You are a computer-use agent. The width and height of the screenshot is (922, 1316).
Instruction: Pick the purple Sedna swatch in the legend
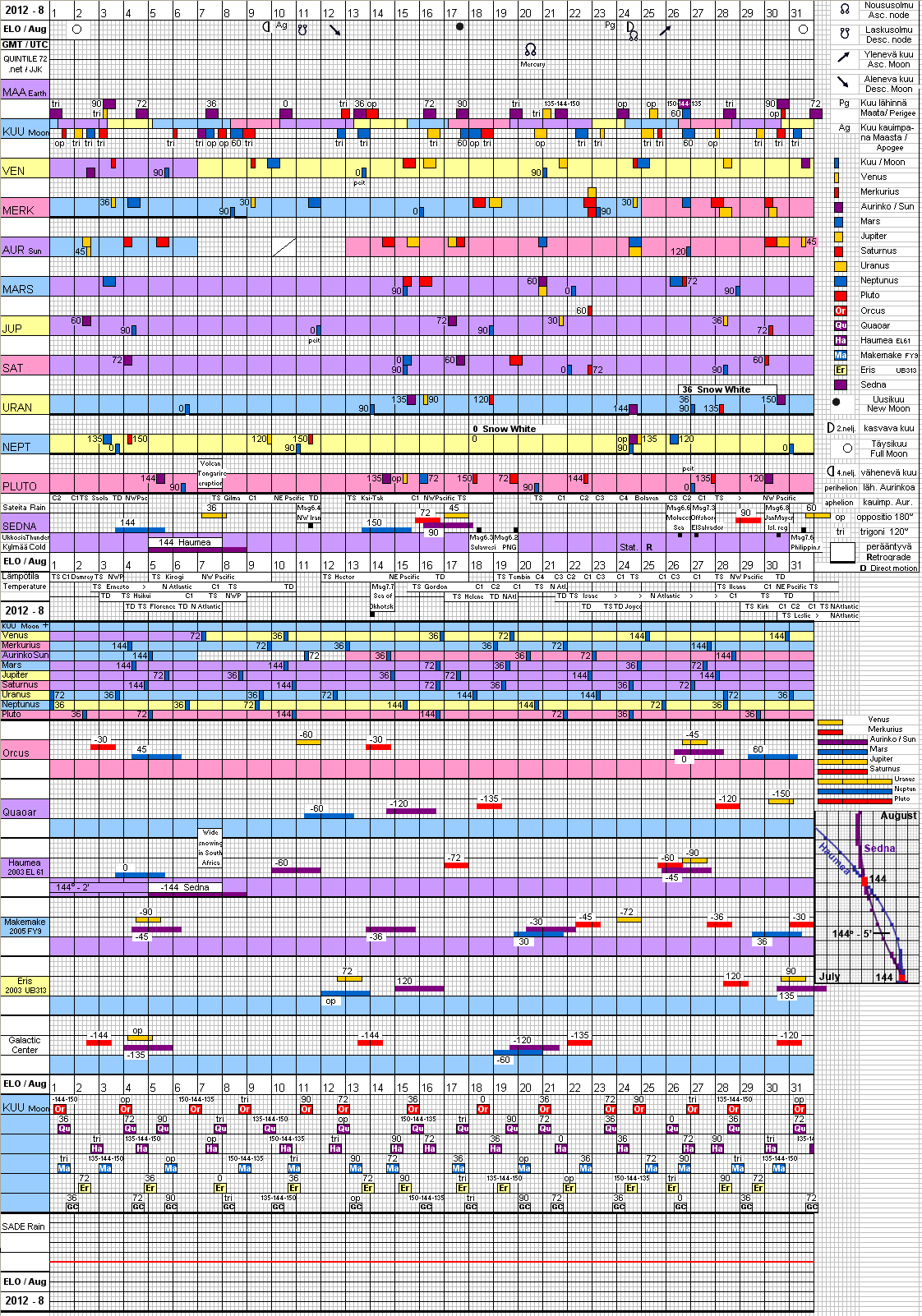click(x=840, y=384)
